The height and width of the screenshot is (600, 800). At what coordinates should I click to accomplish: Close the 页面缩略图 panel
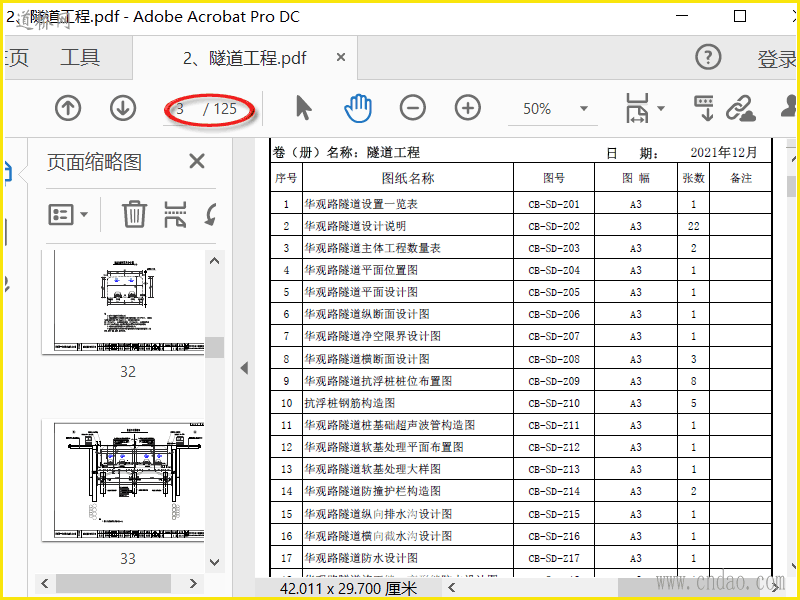coord(196,161)
